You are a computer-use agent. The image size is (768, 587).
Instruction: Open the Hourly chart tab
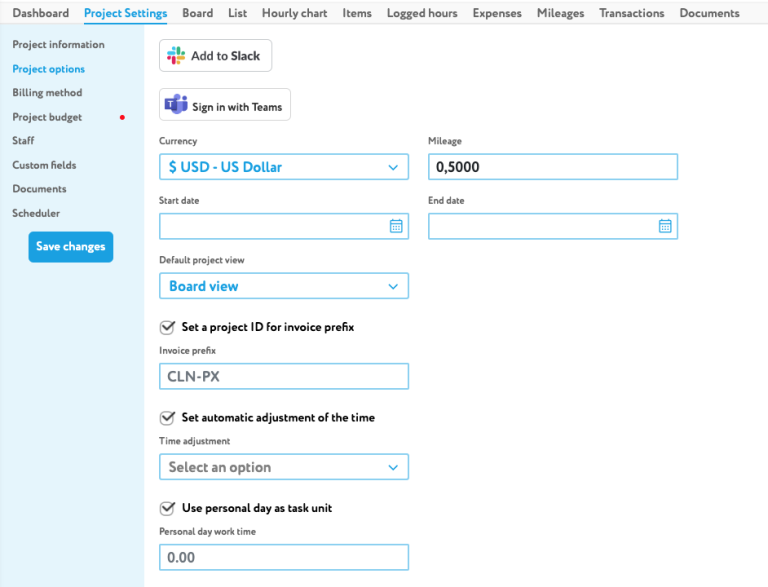[x=294, y=13]
